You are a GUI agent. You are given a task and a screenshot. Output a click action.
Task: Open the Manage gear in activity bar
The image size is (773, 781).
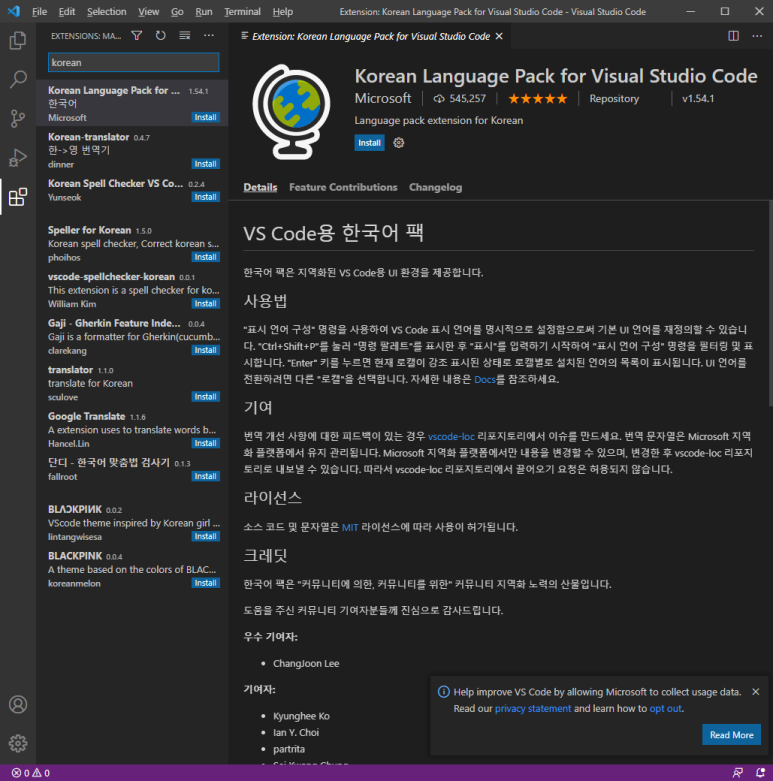click(x=18, y=743)
